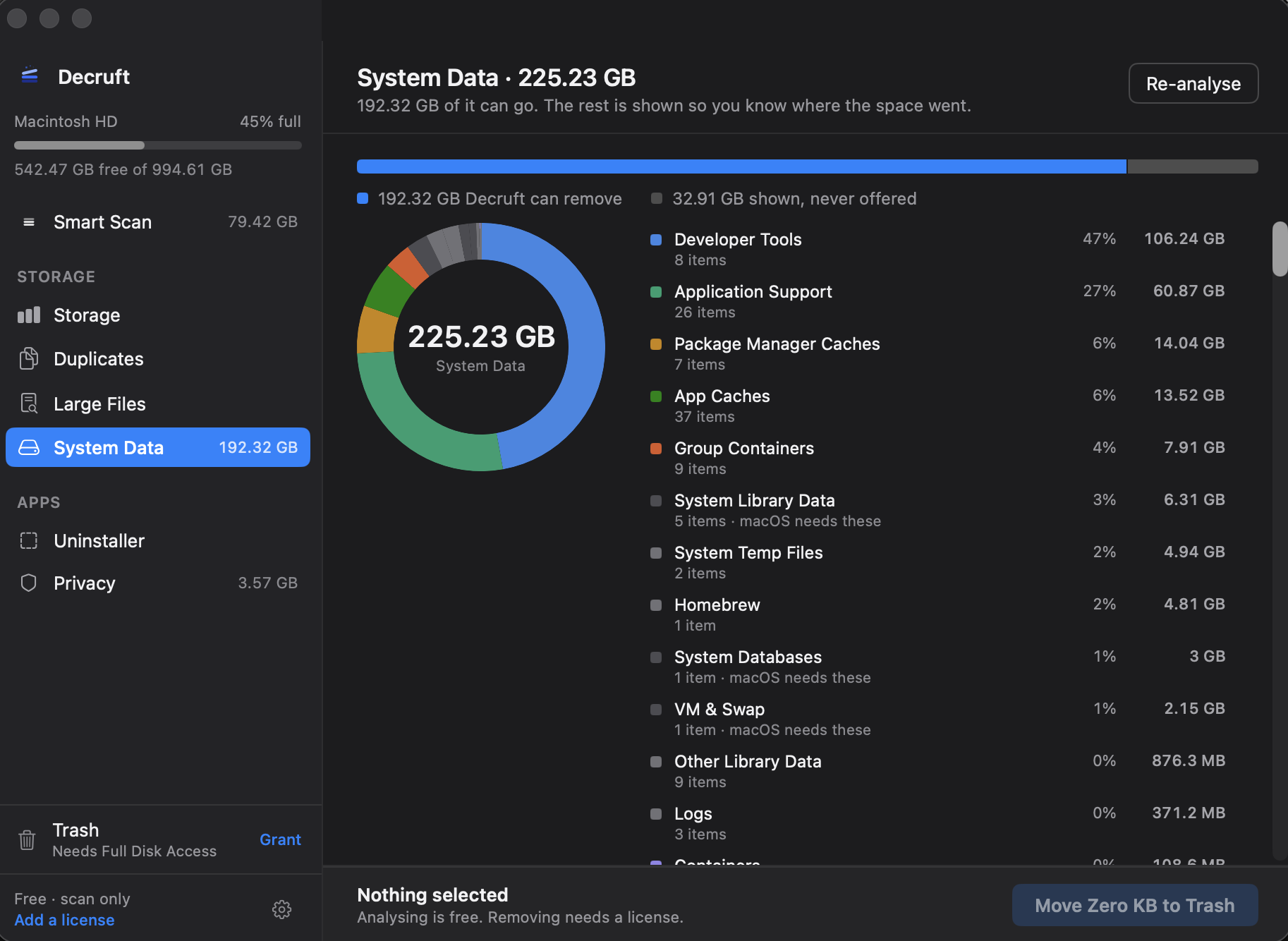Open the Smart Scan section
Viewport: 1288px width, 941px height.
[x=158, y=222]
